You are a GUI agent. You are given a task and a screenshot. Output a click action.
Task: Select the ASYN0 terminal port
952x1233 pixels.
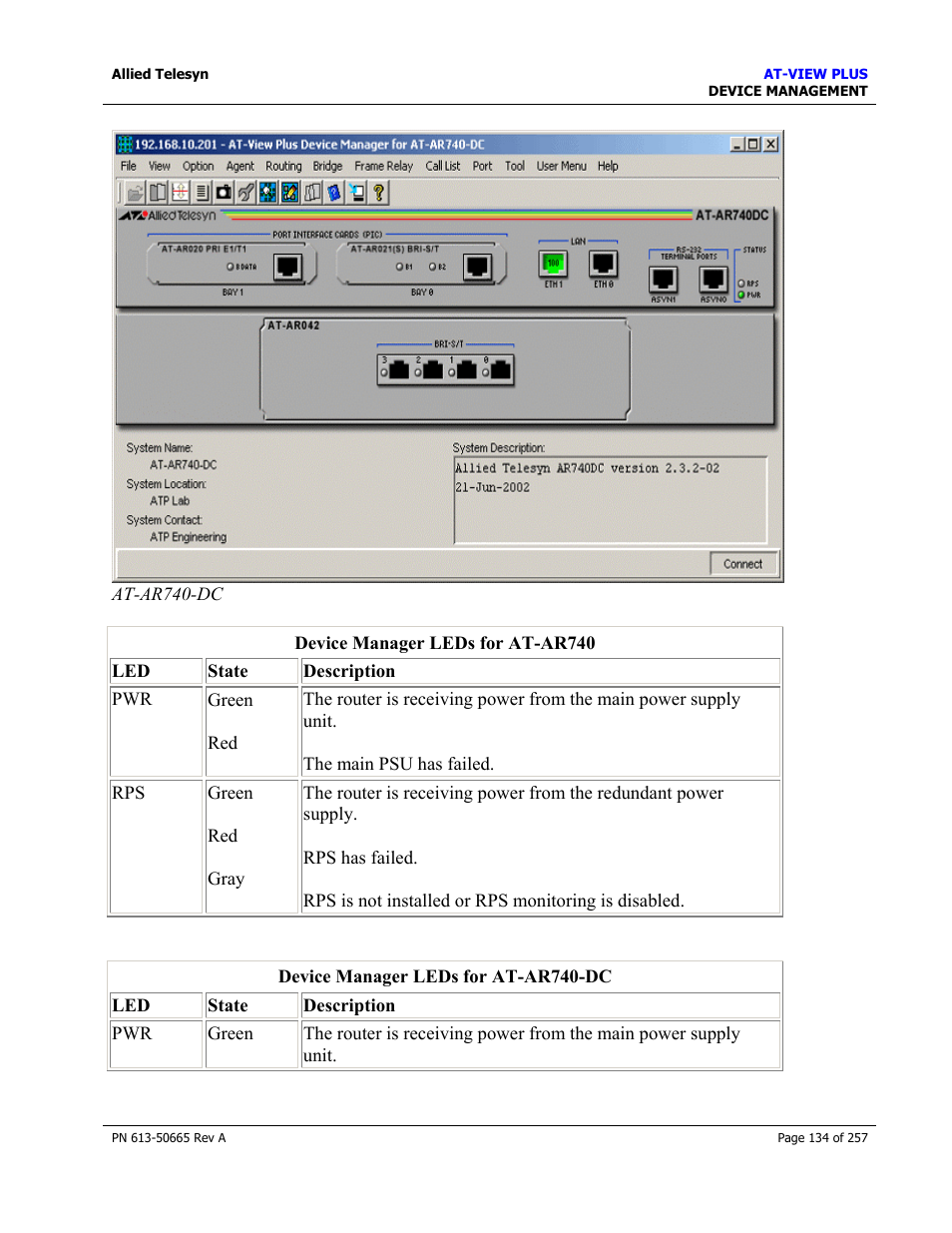[x=714, y=280]
